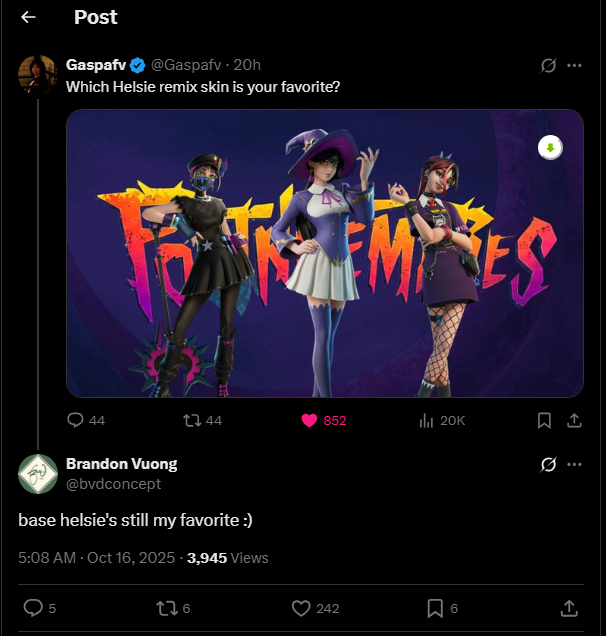Image resolution: width=606 pixels, height=636 pixels.
Task: Repost the reply showing 6 reposts
Action: pos(173,608)
